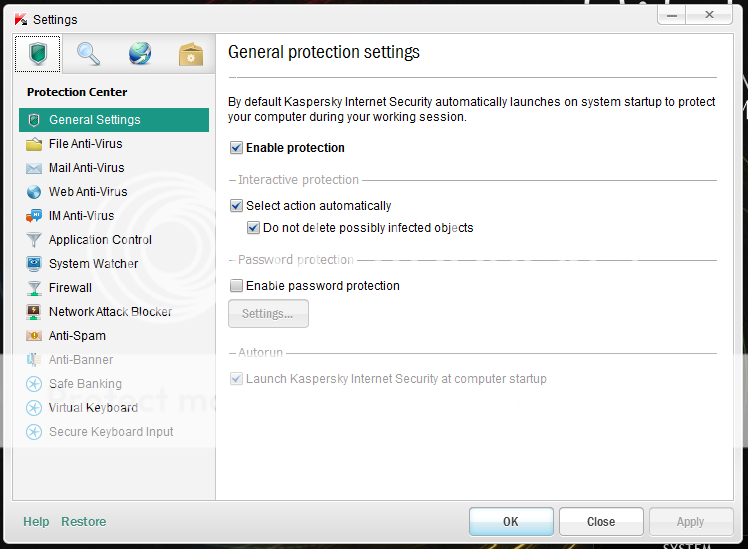This screenshot has width=748, height=549.
Task: Uncheck the Enable protection checkbox
Action: (x=236, y=148)
